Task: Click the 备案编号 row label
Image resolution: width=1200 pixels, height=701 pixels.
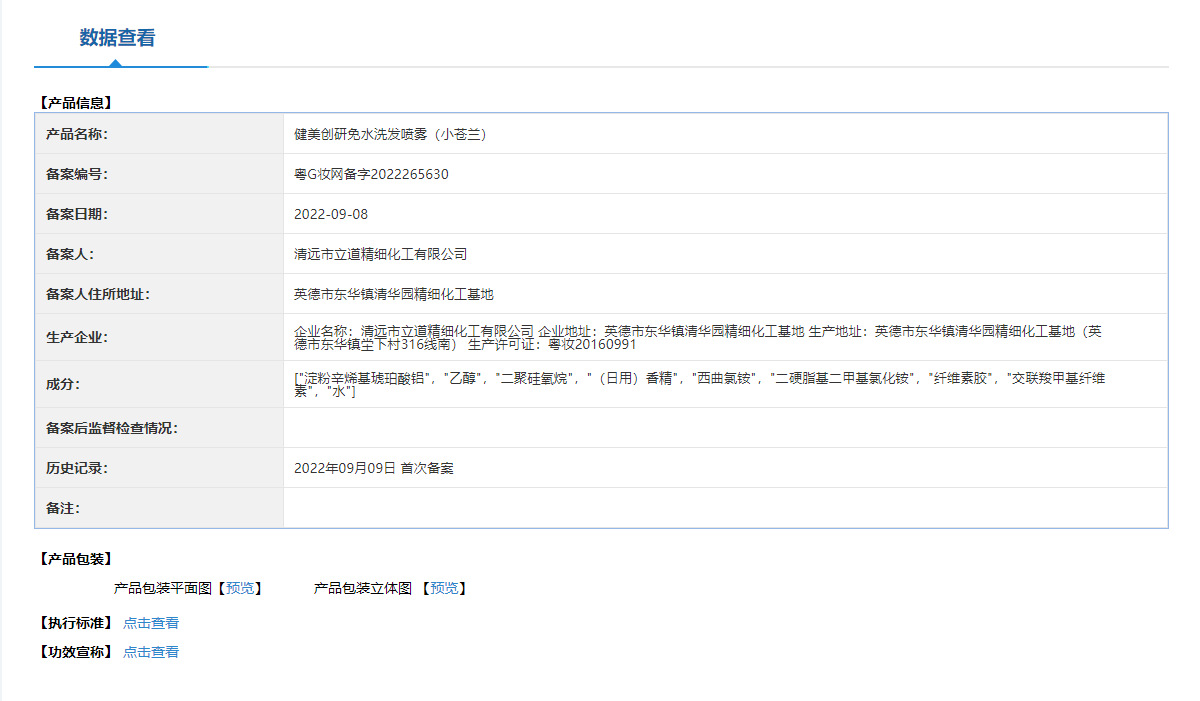Action: [77, 174]
